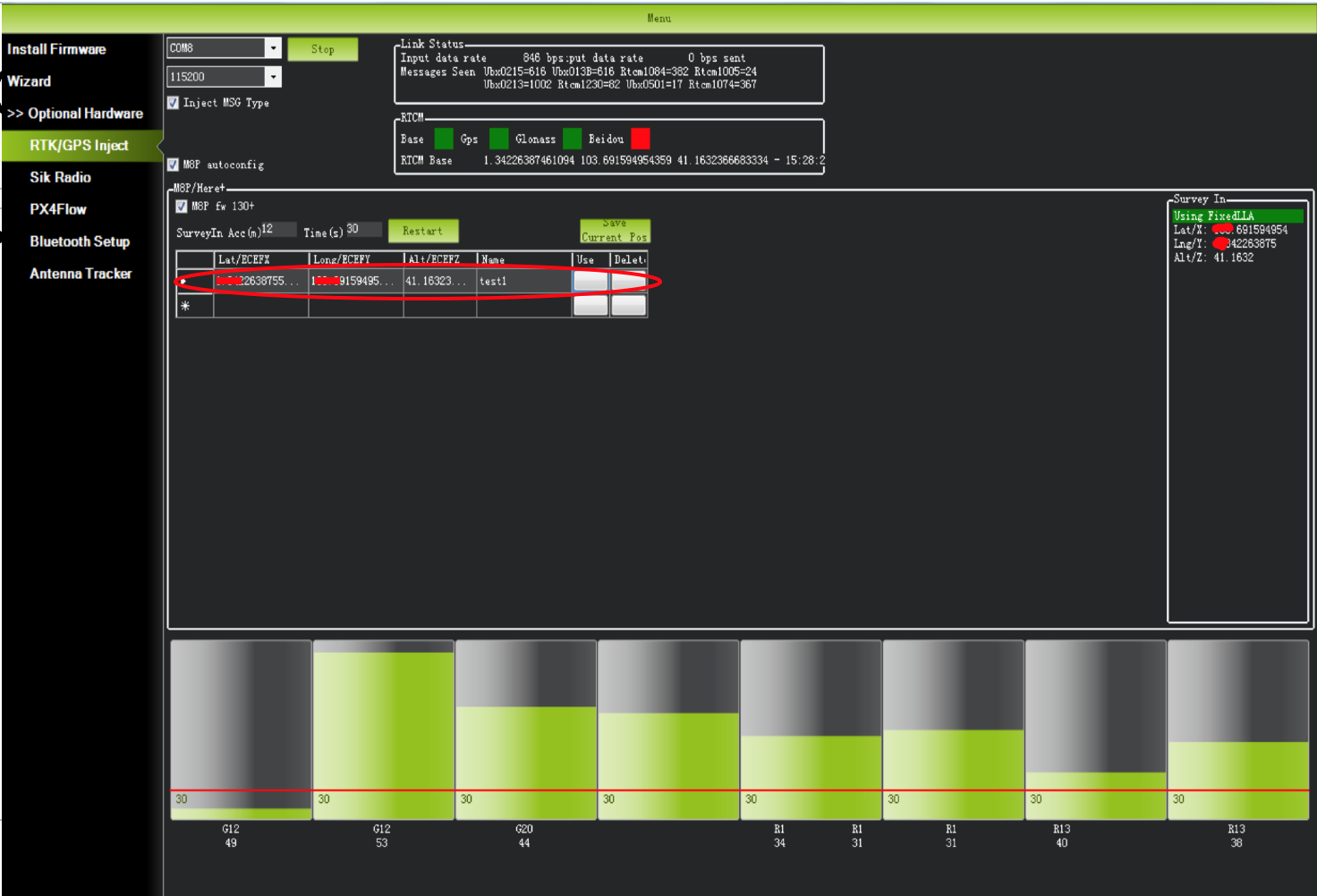The image size is (1317, 896).
Task: Open the 115200 baud rate dropdown
Action: 274,76
